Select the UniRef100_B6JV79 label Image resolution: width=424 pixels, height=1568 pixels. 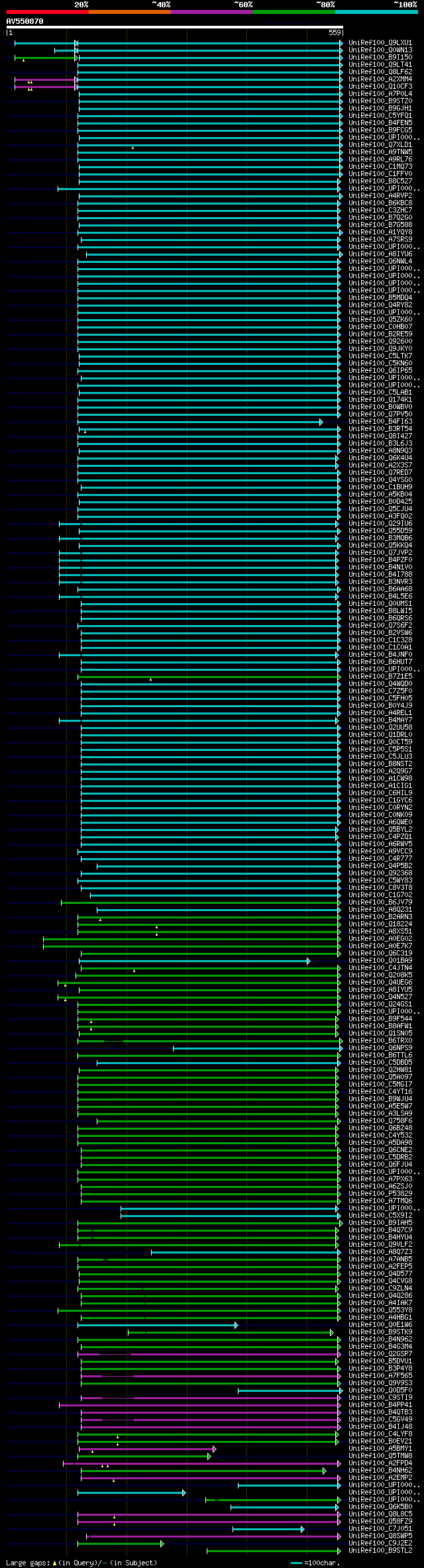coord(380,902)
